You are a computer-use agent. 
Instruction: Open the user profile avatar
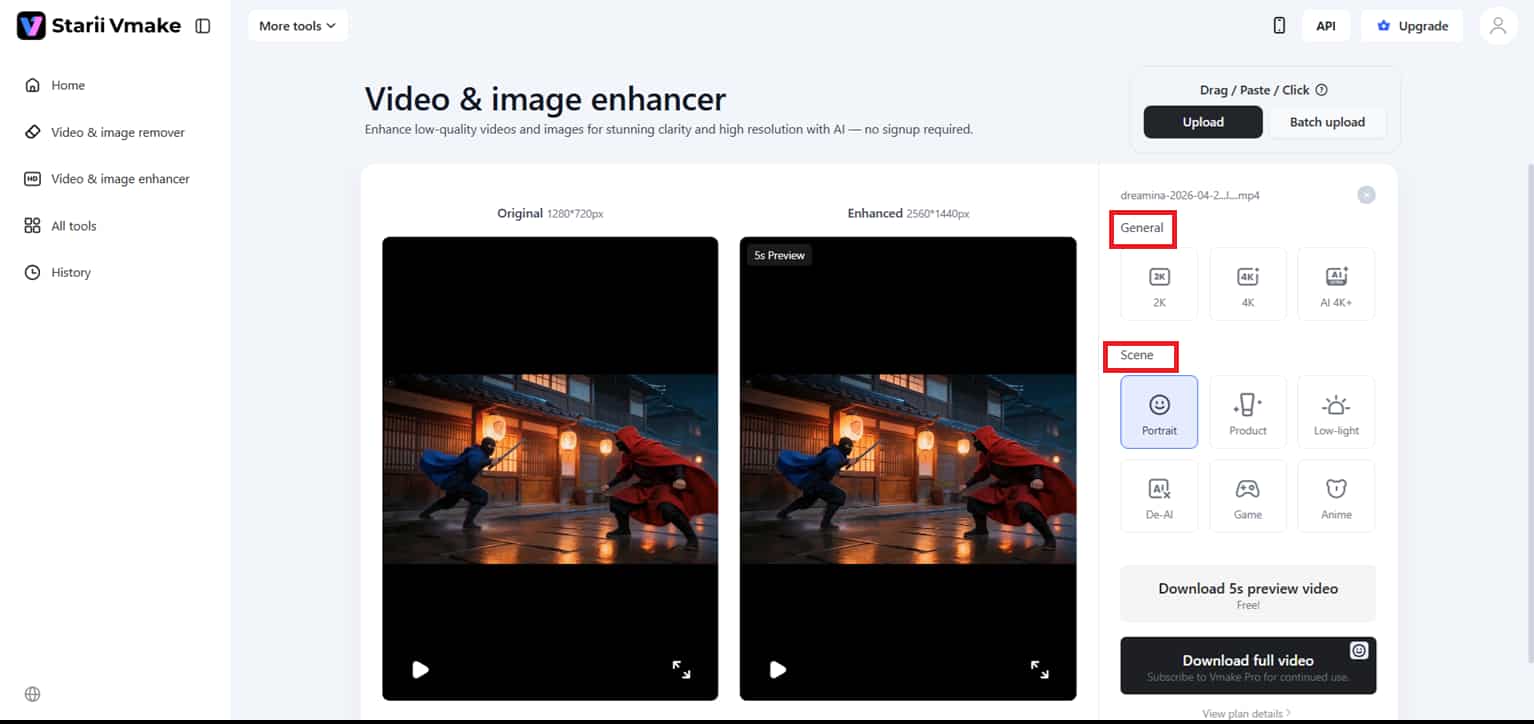coord(1498,26)
